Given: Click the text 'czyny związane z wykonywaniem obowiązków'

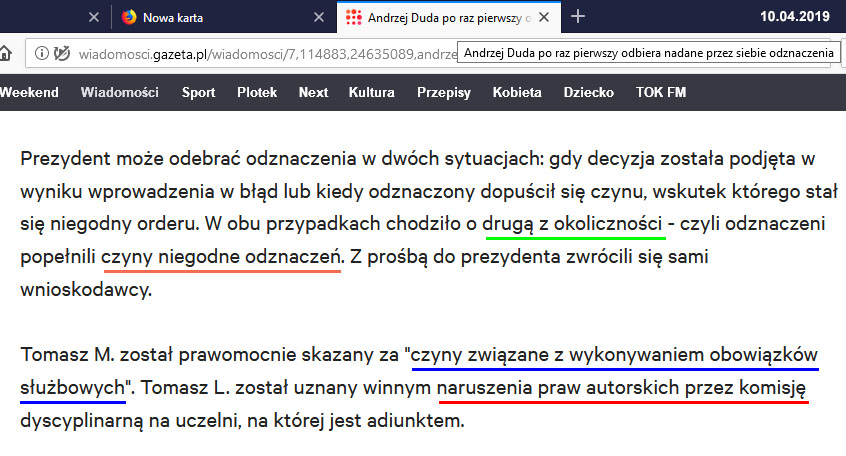Looking at the screenshot, I should tap(614, 355).
